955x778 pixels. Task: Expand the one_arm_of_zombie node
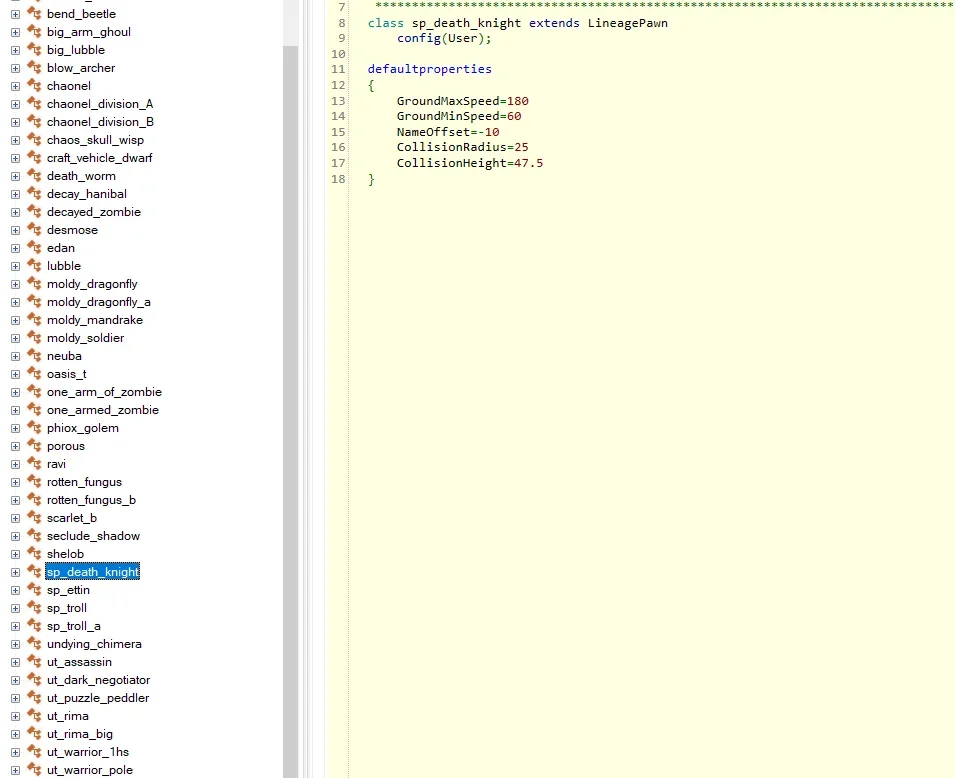tap(15, 392)
